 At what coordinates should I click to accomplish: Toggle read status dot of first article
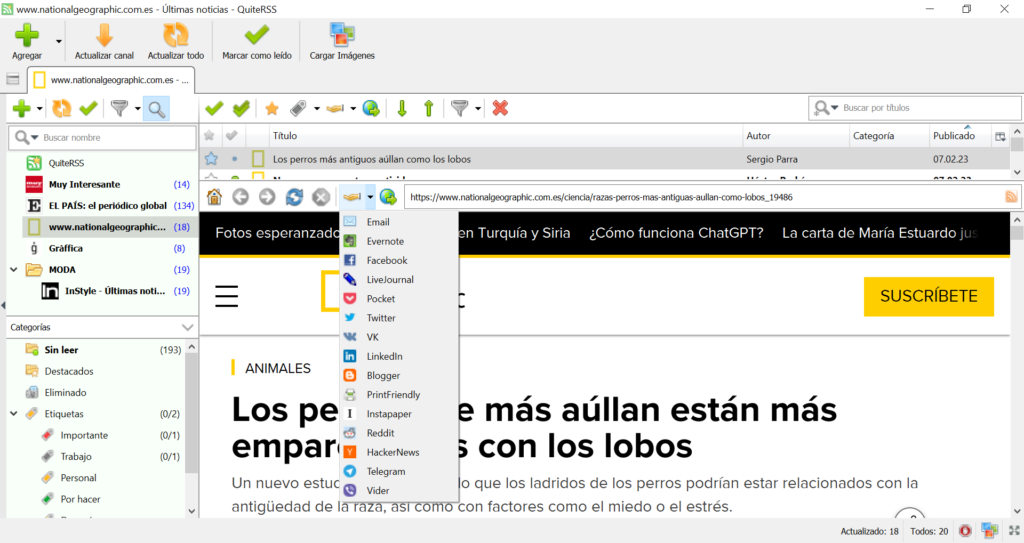pos(234,158)
